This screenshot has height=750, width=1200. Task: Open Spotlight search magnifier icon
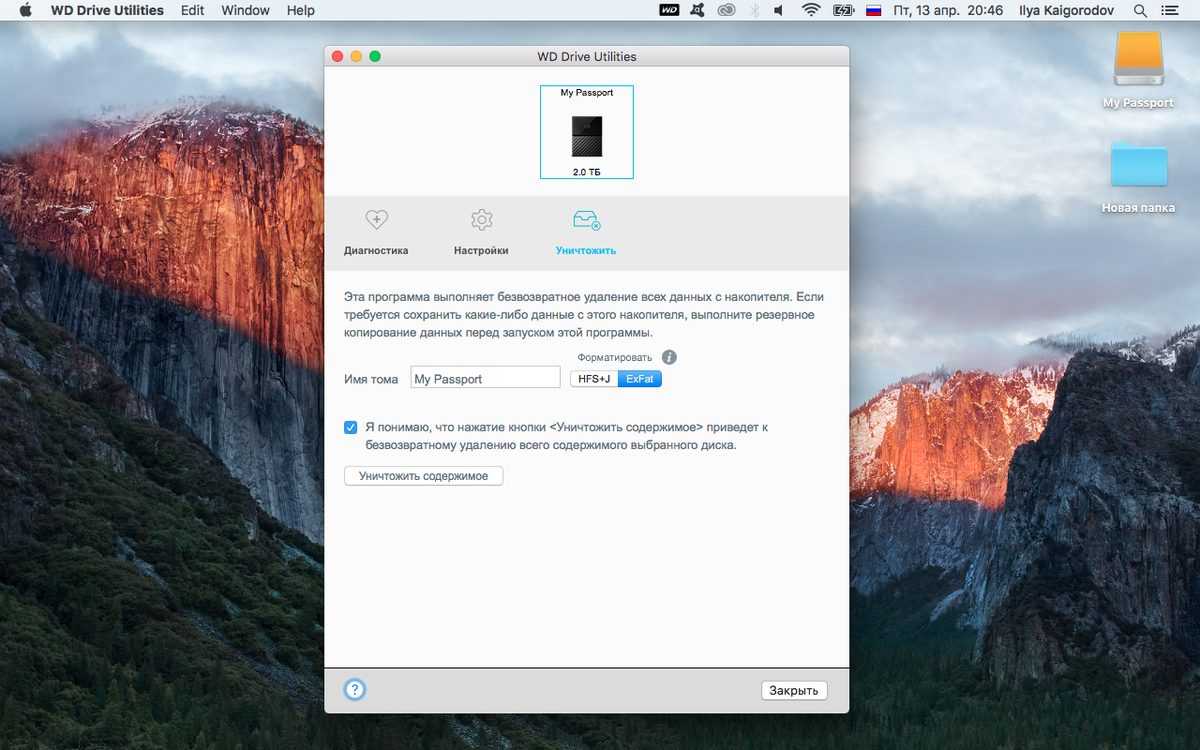point(1140,10)
